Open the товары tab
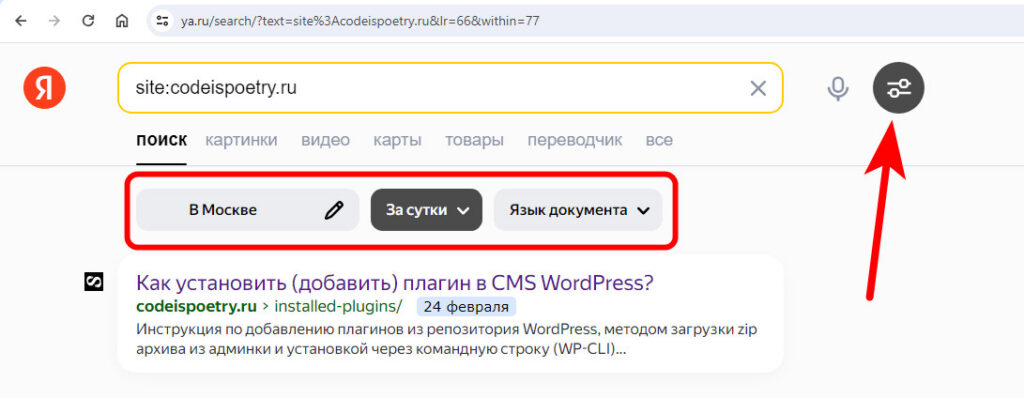 click(x=474, y=140)
